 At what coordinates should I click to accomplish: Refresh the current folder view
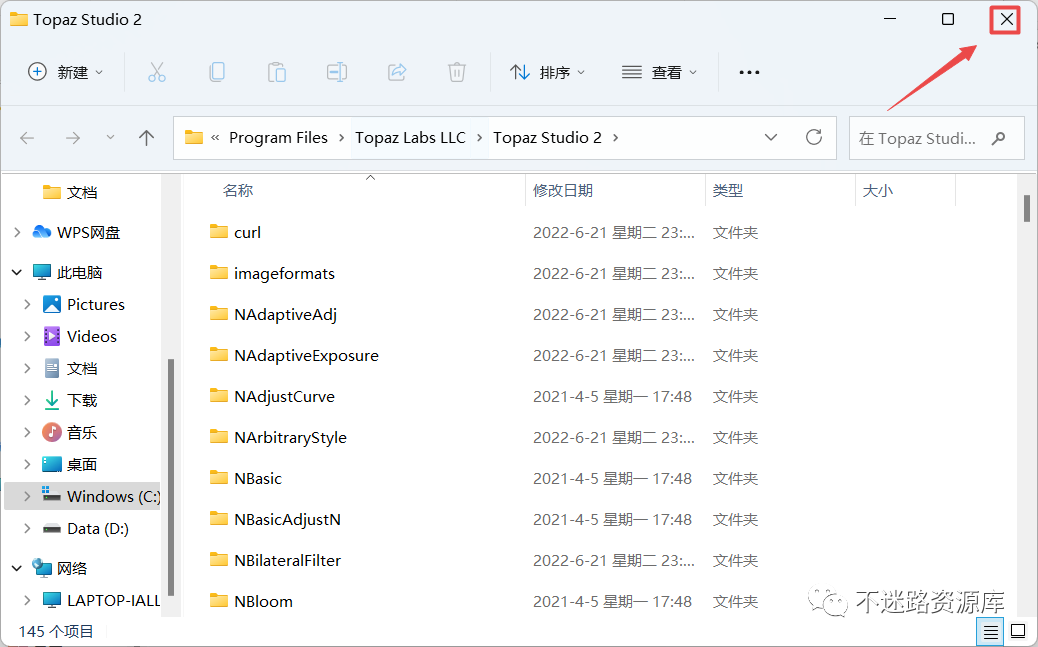pyautogui.click(x=814, y=138)
